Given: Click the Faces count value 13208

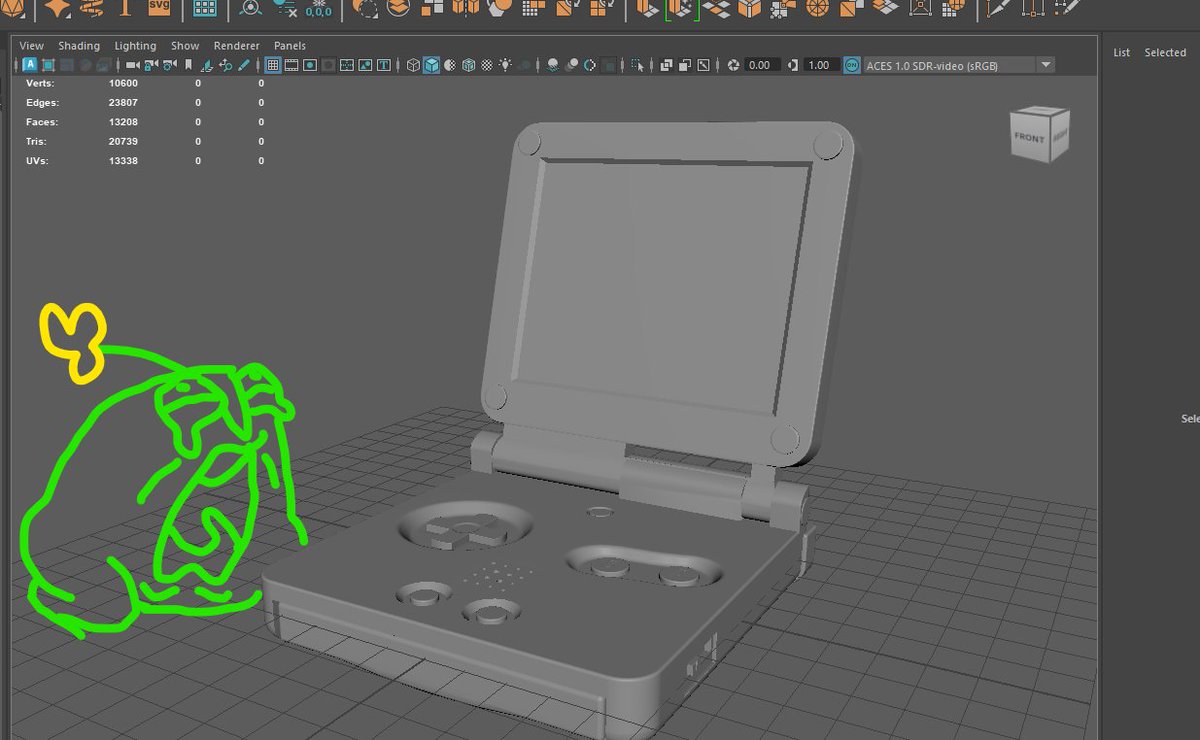Looking at the screenshot, I should click(x=123, y=122).
